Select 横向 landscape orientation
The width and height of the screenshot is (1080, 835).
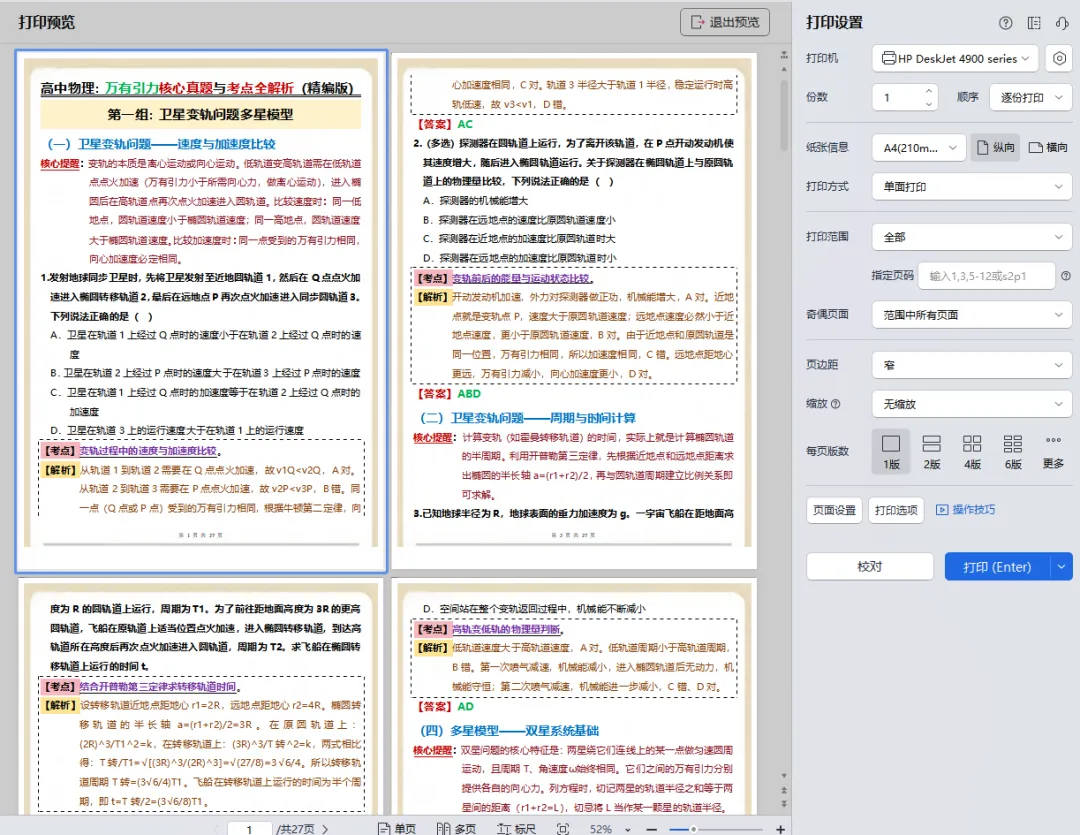(x=1048, y=147)
